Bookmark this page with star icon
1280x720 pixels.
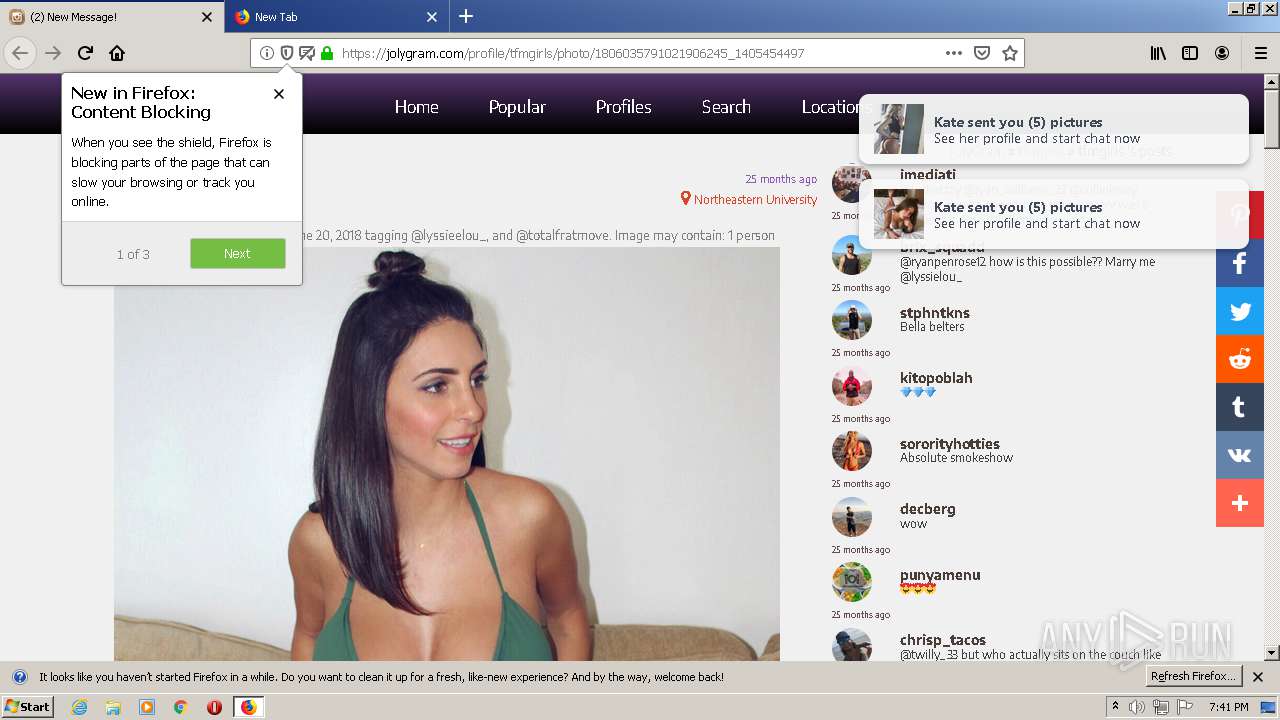1010,53
